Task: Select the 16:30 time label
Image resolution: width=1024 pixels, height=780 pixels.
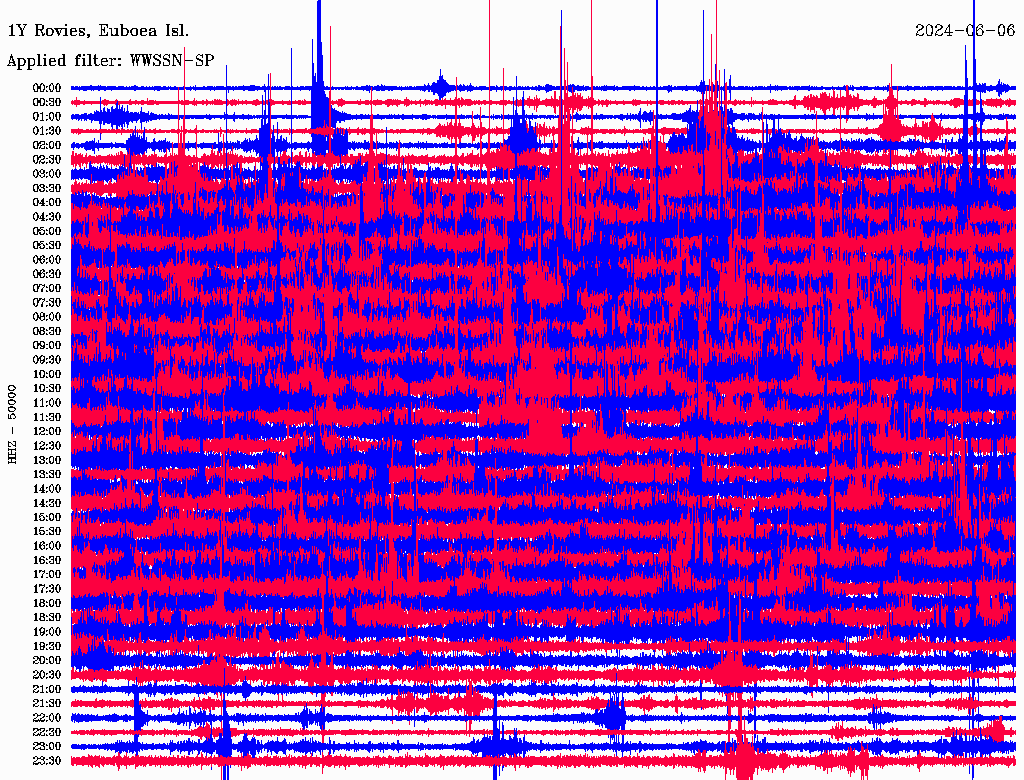Action: (47, 561)
